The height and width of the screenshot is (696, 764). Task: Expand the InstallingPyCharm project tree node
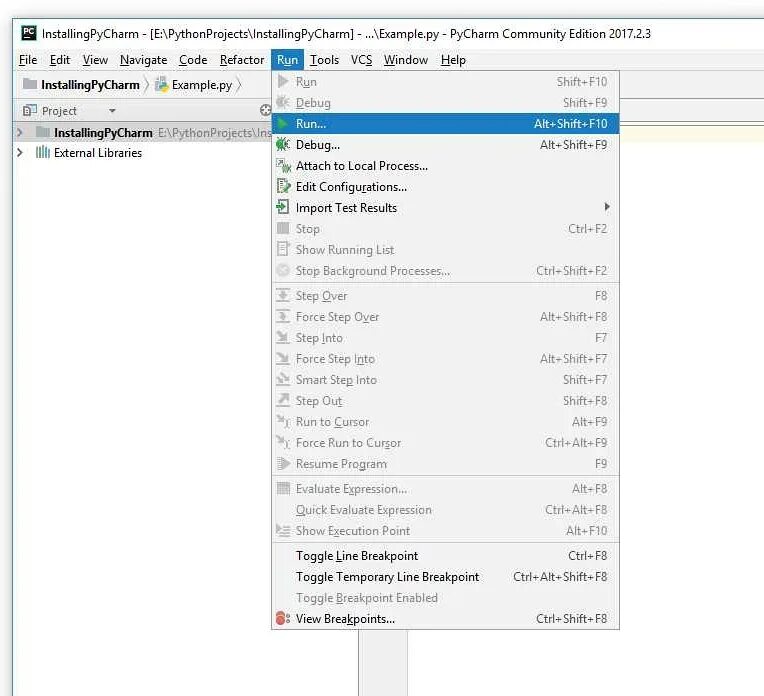[x=19, y=133]
